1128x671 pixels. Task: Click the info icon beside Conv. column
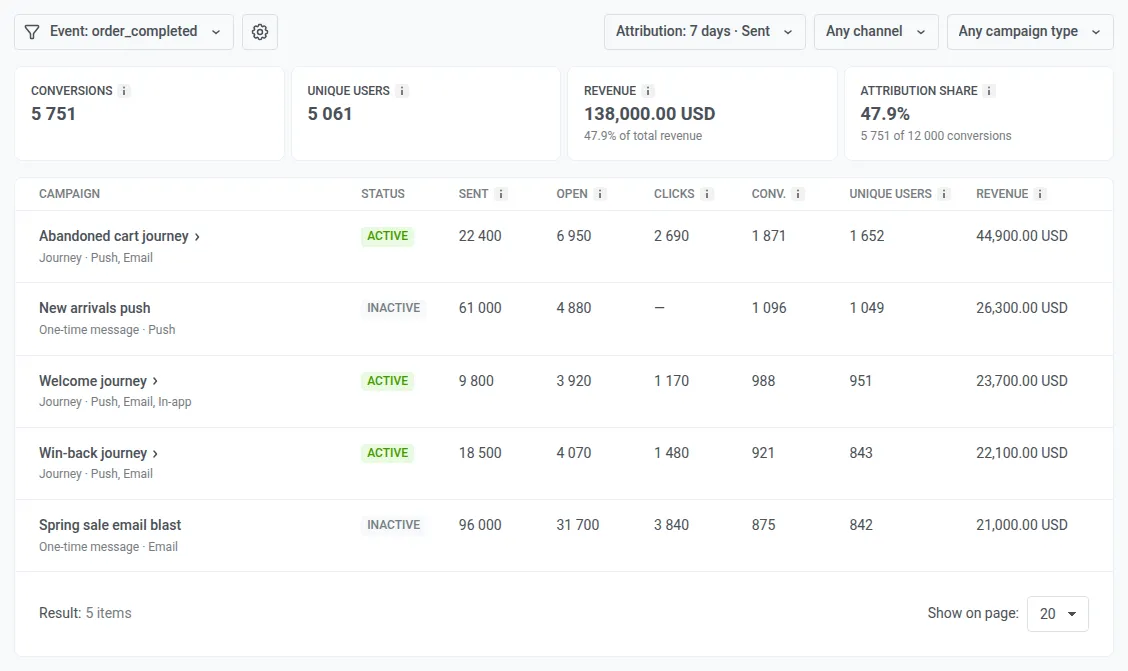(798, 193)
